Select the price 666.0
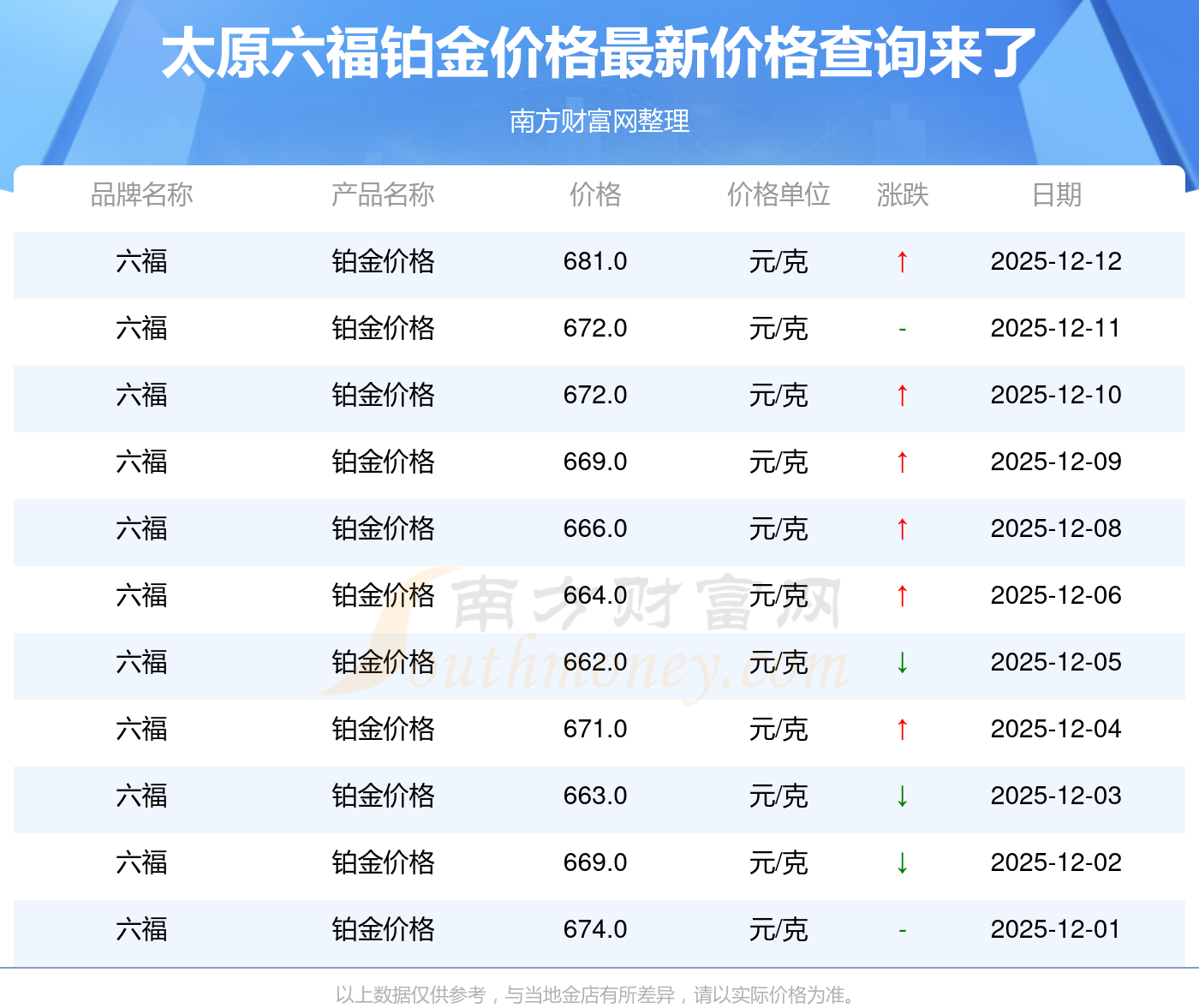The height and width of the screenshot is (1008, 1199). point(595,528)
